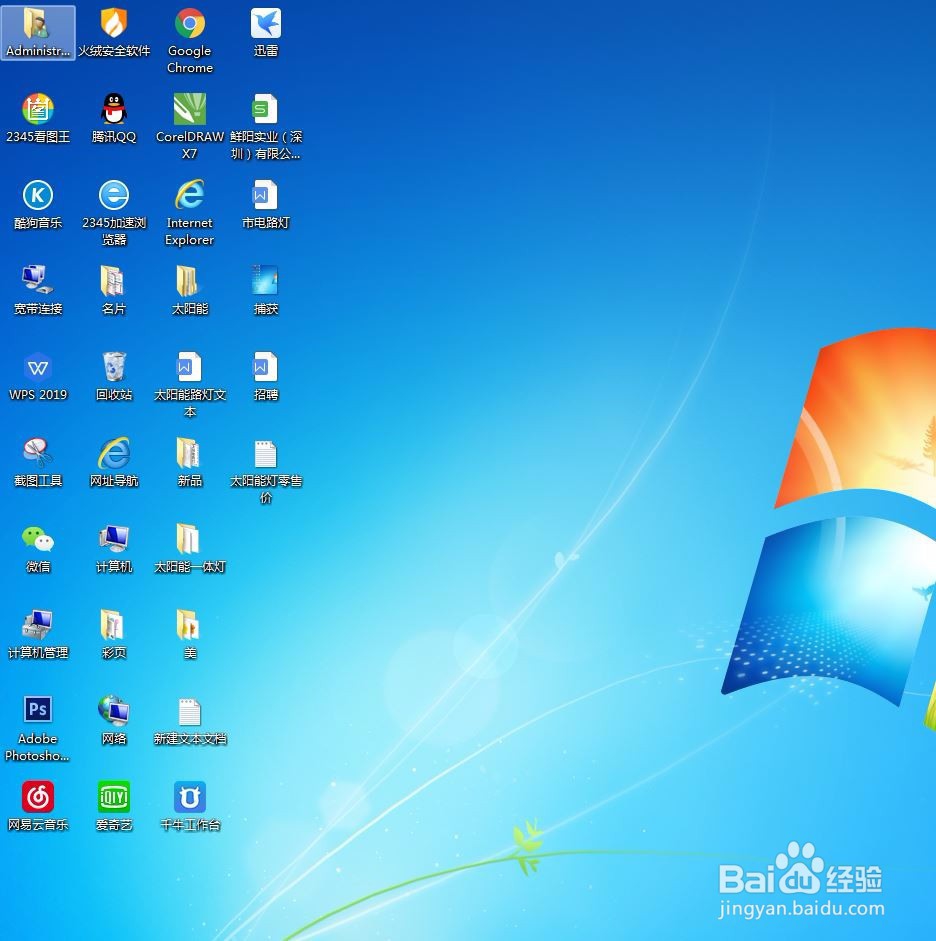This screenshot has height=941, width=936.
Task: Open CorelDRAW X7 shortcut
Action: [190, 127]
